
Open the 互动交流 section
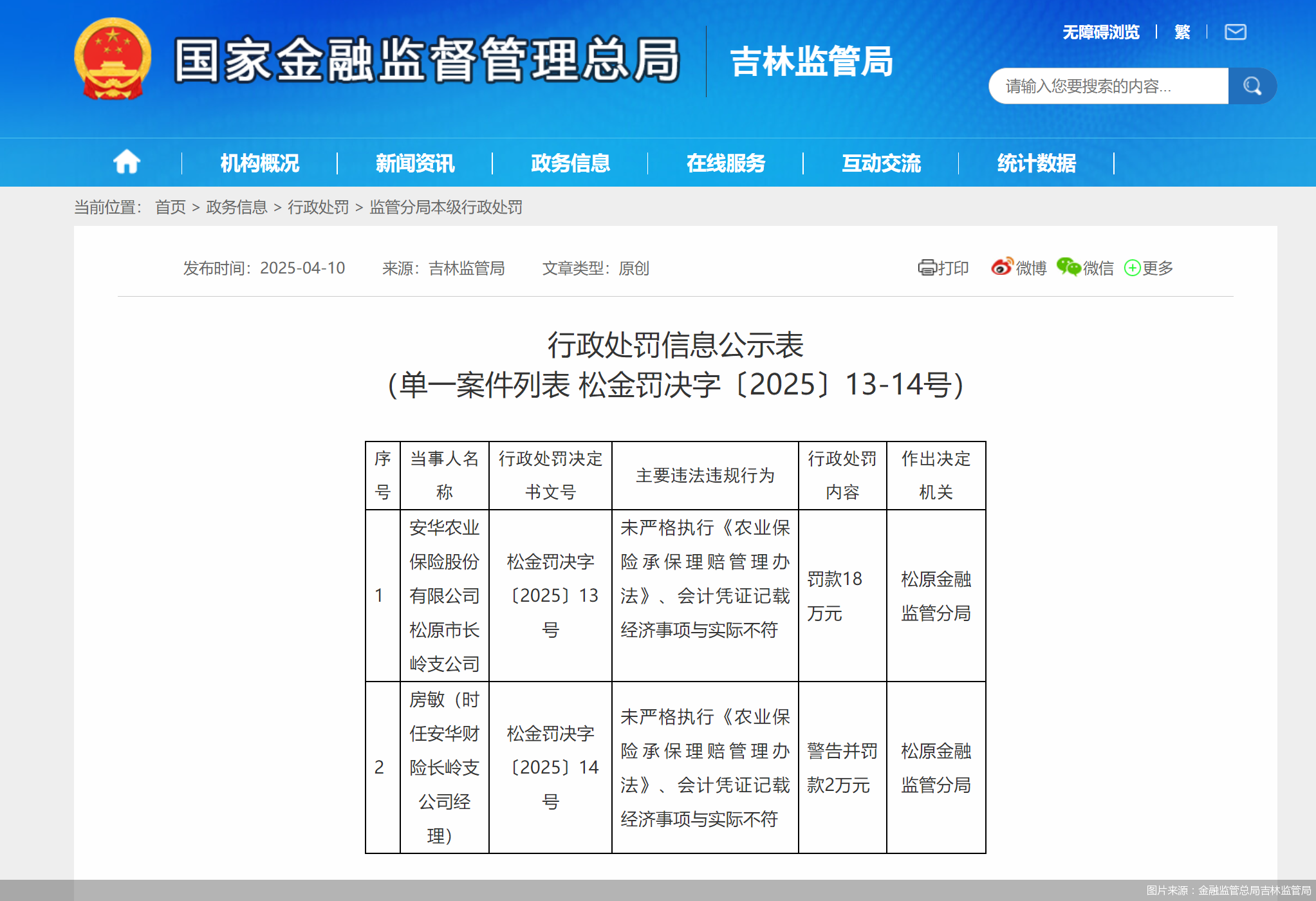881,163
